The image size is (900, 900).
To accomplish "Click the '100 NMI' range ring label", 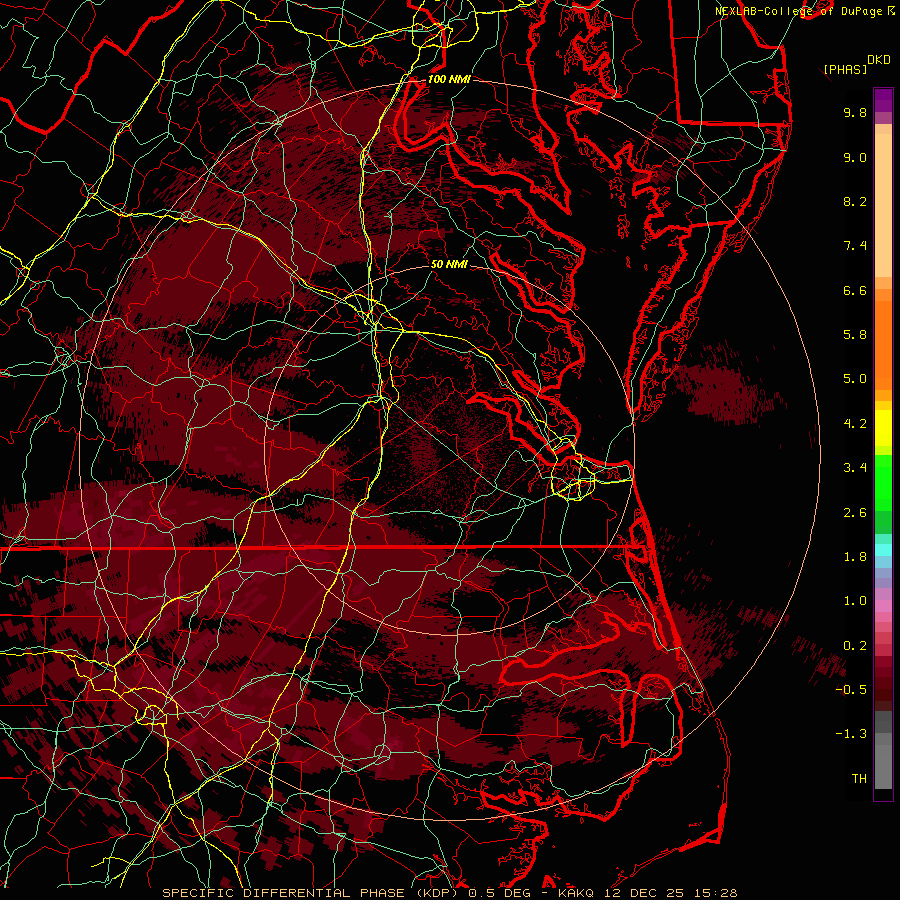I will pos(448,79).
